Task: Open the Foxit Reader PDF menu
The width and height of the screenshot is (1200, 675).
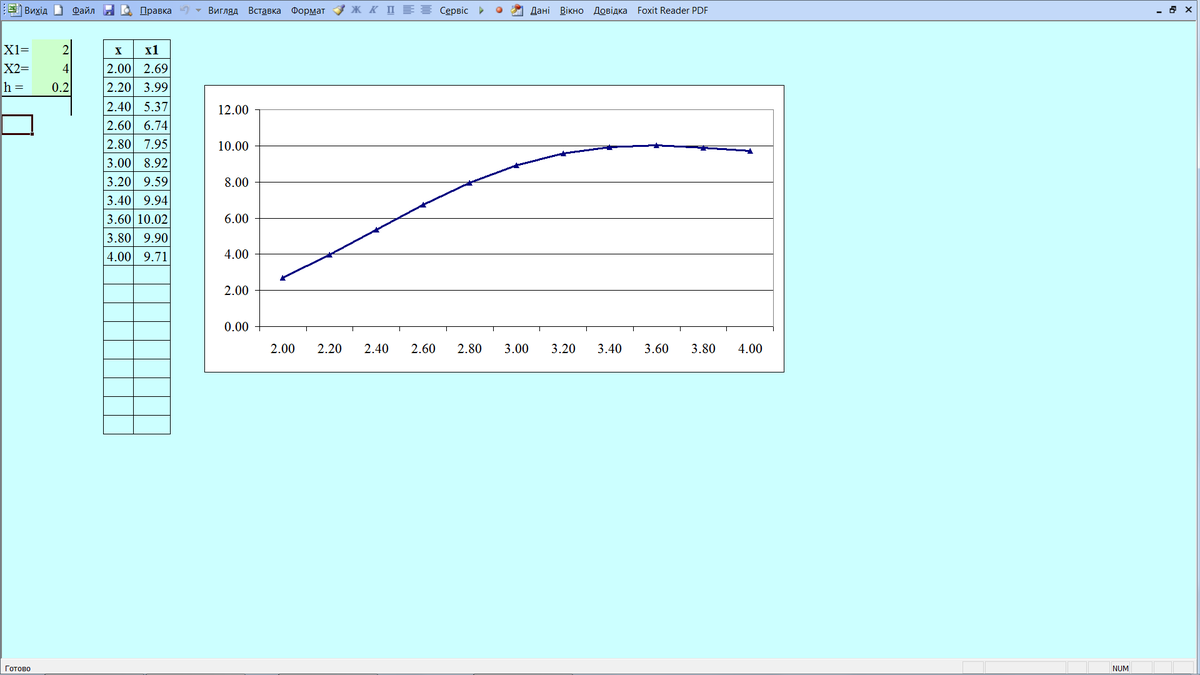Action: 672,10
